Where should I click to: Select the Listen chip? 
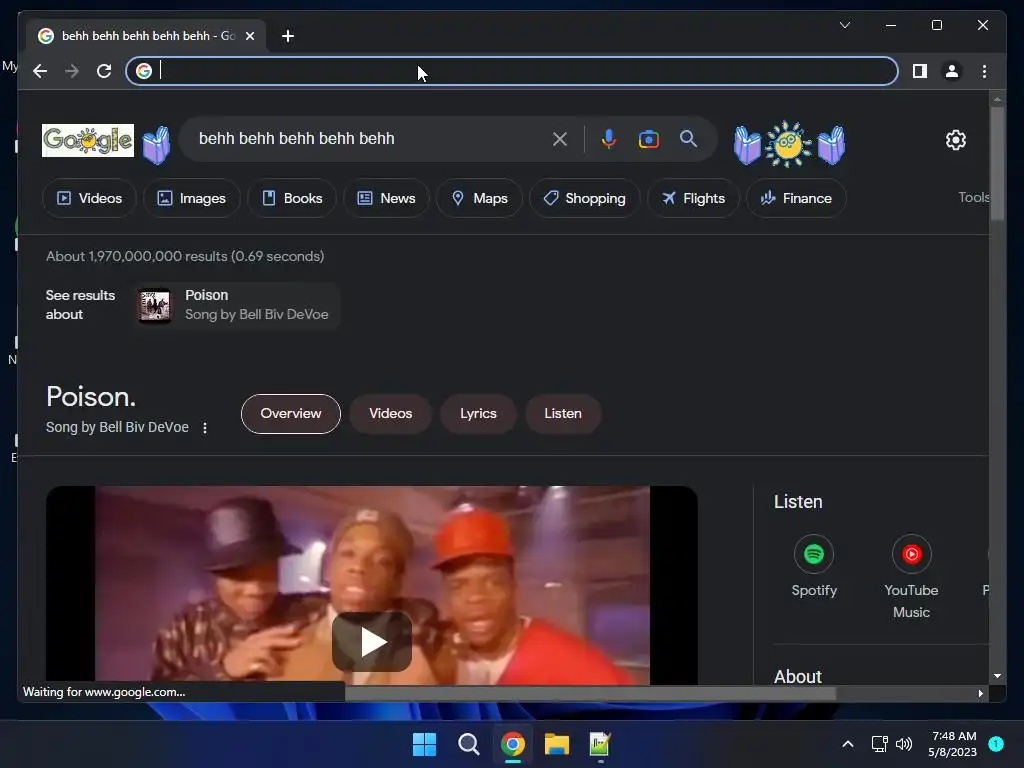coord(563,413)
